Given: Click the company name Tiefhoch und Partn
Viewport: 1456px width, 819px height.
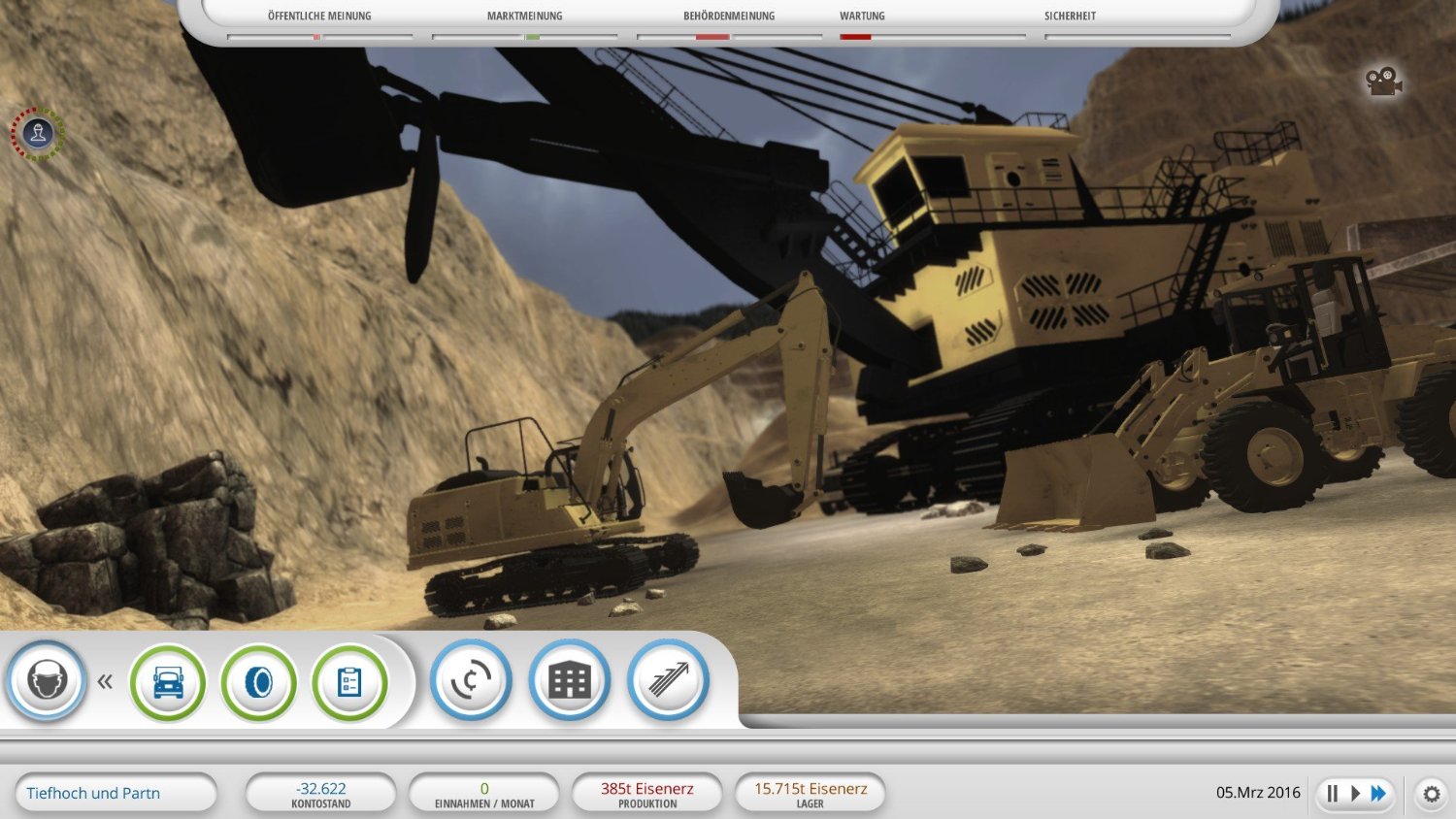Looking at the screenshot, I should pyautogui.click(x=116, y=793).
